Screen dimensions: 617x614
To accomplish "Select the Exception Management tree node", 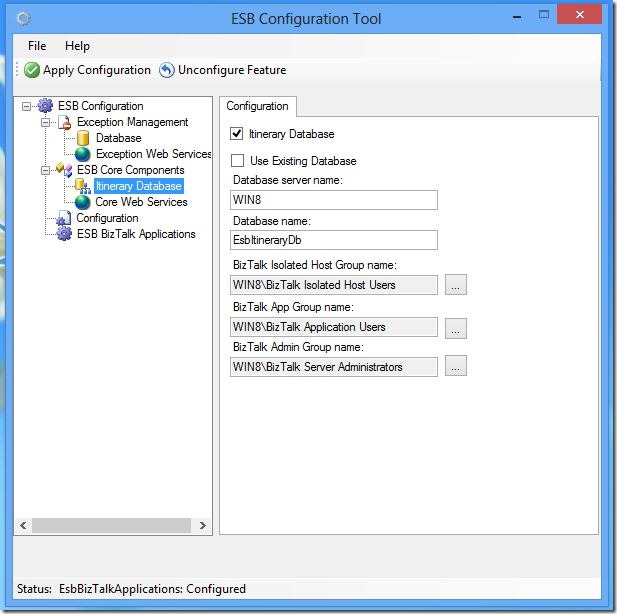I will click(133, 122).
